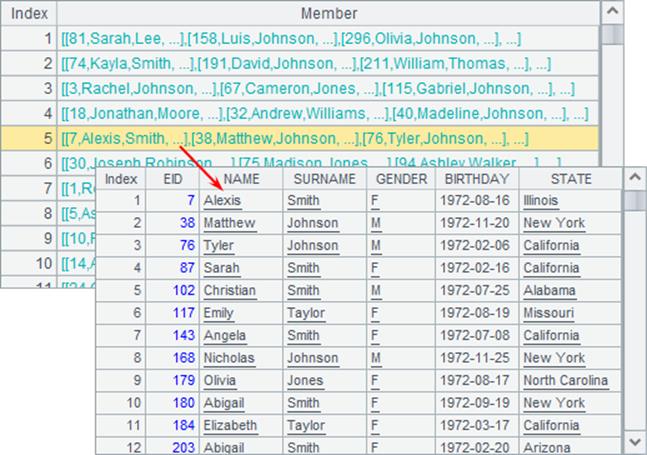Click the SURNAME column header
Image resolution: width=647 pixels, height=455 pixels.
324,179
